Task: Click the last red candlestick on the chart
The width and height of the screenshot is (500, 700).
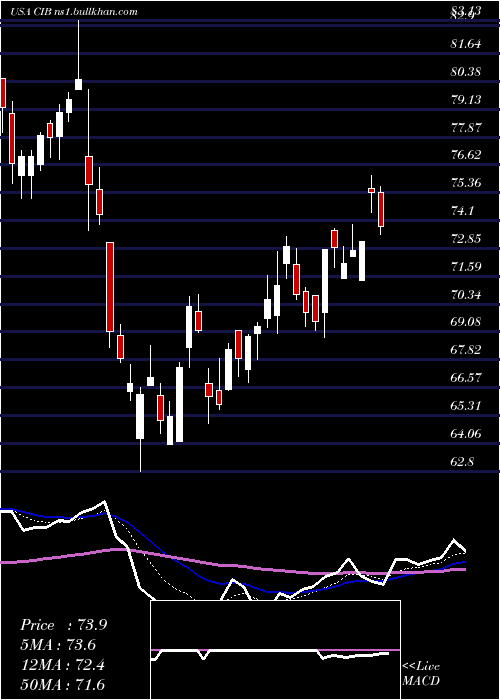Action: (381, 209)
